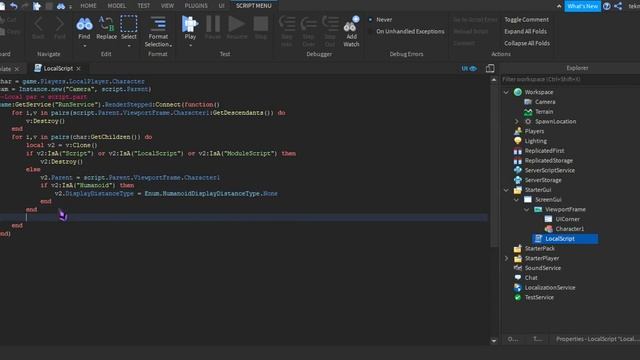Viewport: 640px width, 360px height.
Task: Click the Pause button
Action: tap(213, 28)
